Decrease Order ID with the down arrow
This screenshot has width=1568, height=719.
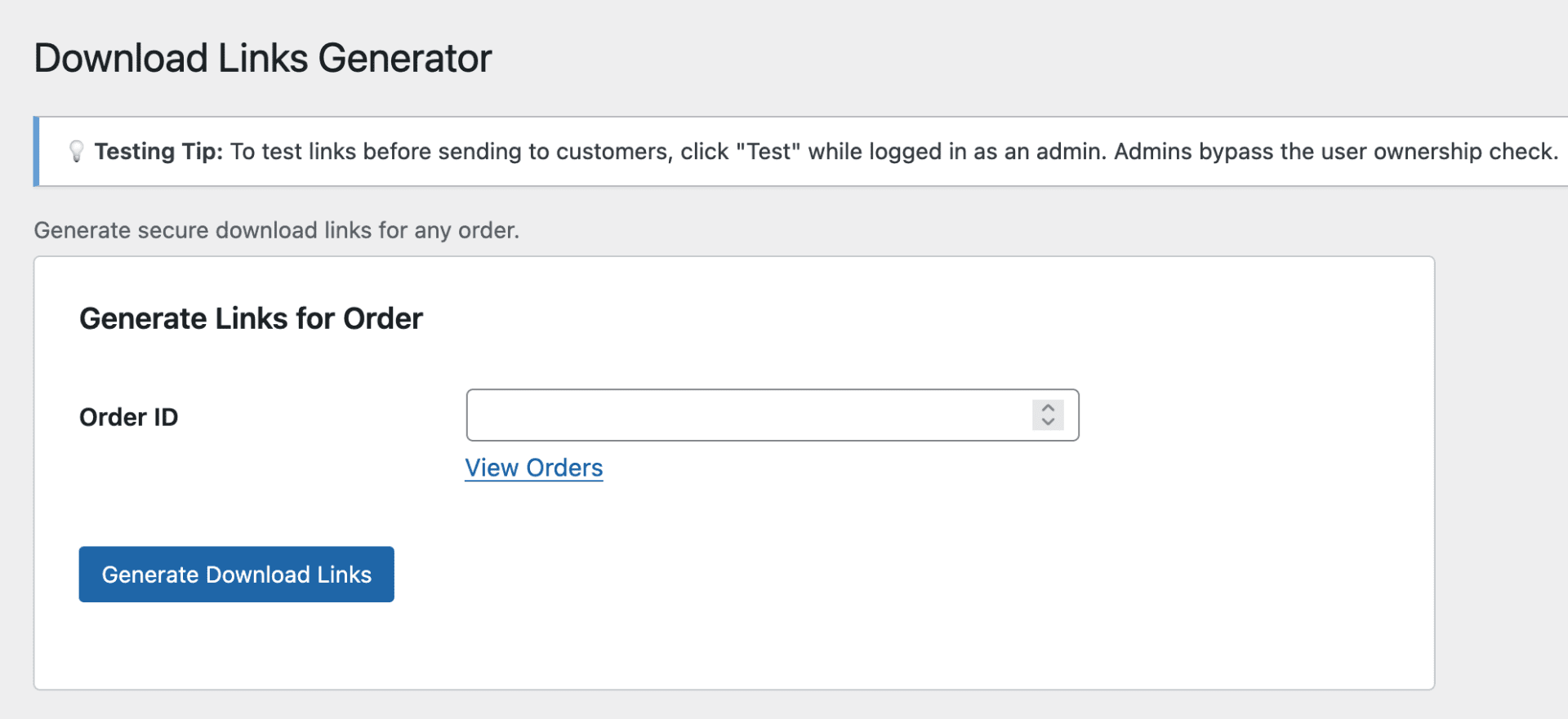pyautogui.click(x=1048, y=422)
